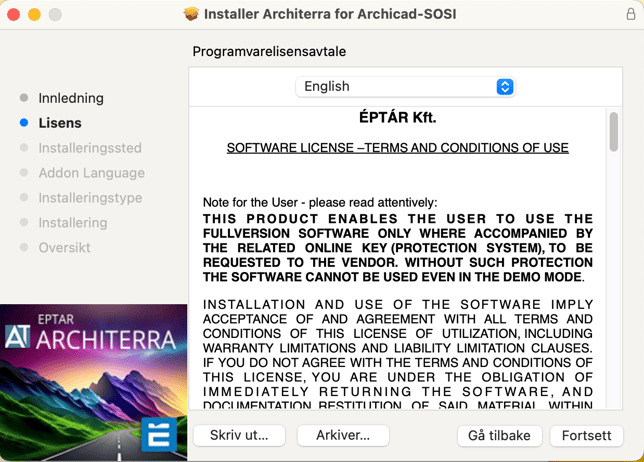Click Gå tilbake to go back
644x462 pixels.
pos(500,436)
